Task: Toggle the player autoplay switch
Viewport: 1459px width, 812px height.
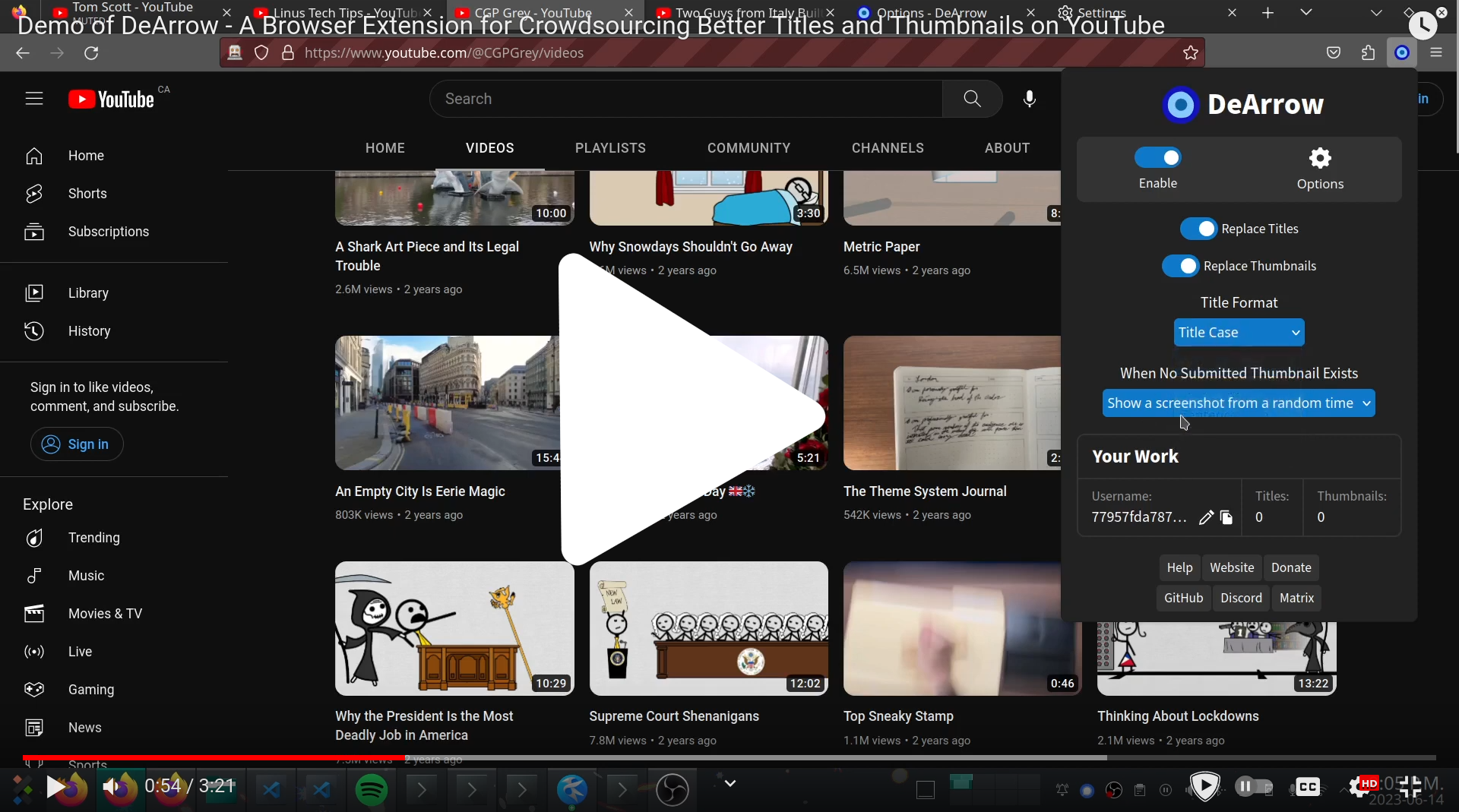Action: click(1254, 787)
